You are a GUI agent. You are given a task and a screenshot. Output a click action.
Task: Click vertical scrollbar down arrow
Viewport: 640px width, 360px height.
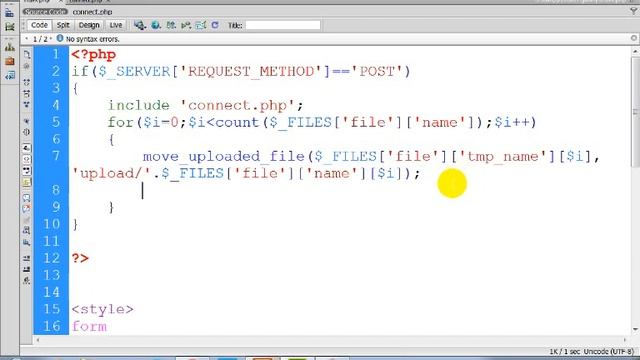pyautogui.click(x=636, y=329)
